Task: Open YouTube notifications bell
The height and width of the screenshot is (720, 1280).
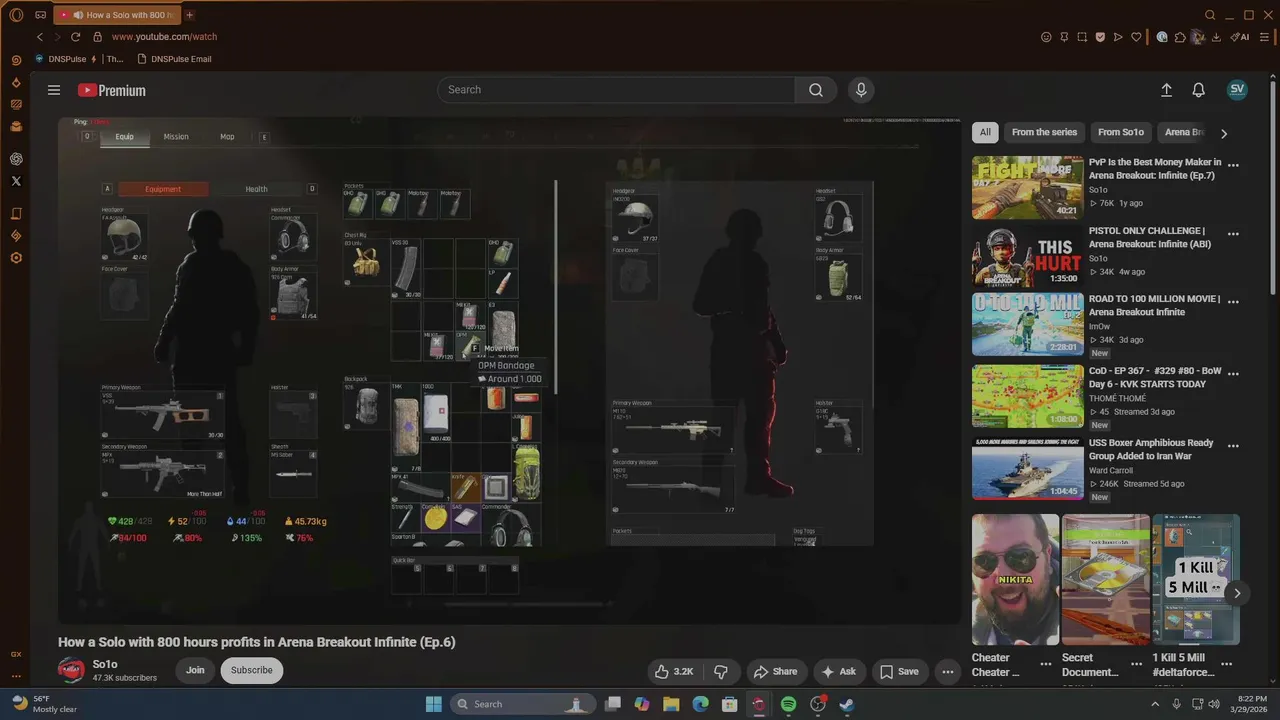Action: click(x=1198, y=90)
